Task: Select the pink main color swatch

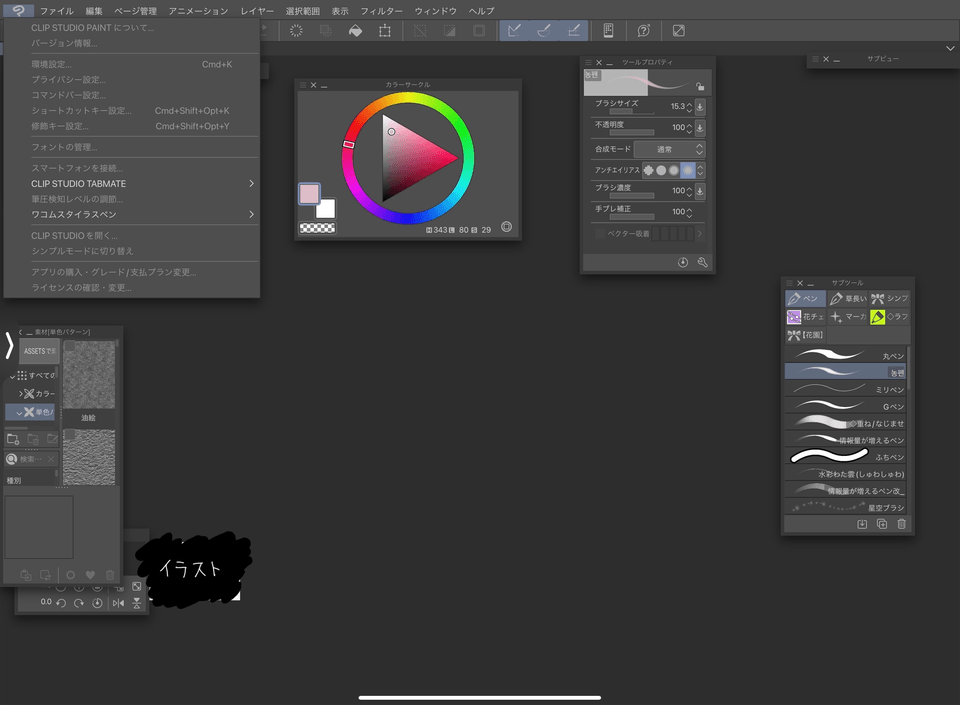Action: pyautogui.click(x=309, y=193)
